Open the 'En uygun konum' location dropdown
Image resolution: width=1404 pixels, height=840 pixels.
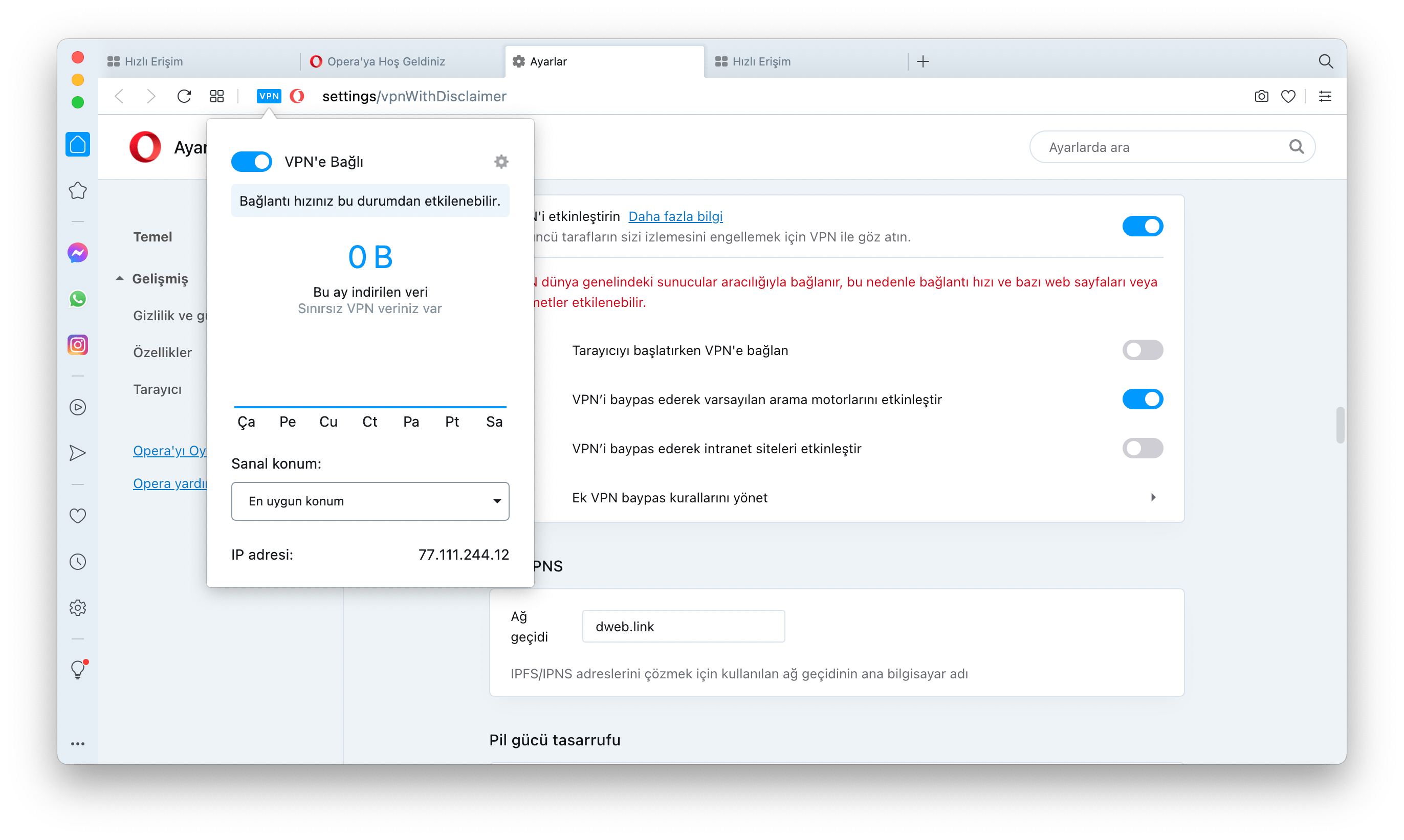click(370, 501)
